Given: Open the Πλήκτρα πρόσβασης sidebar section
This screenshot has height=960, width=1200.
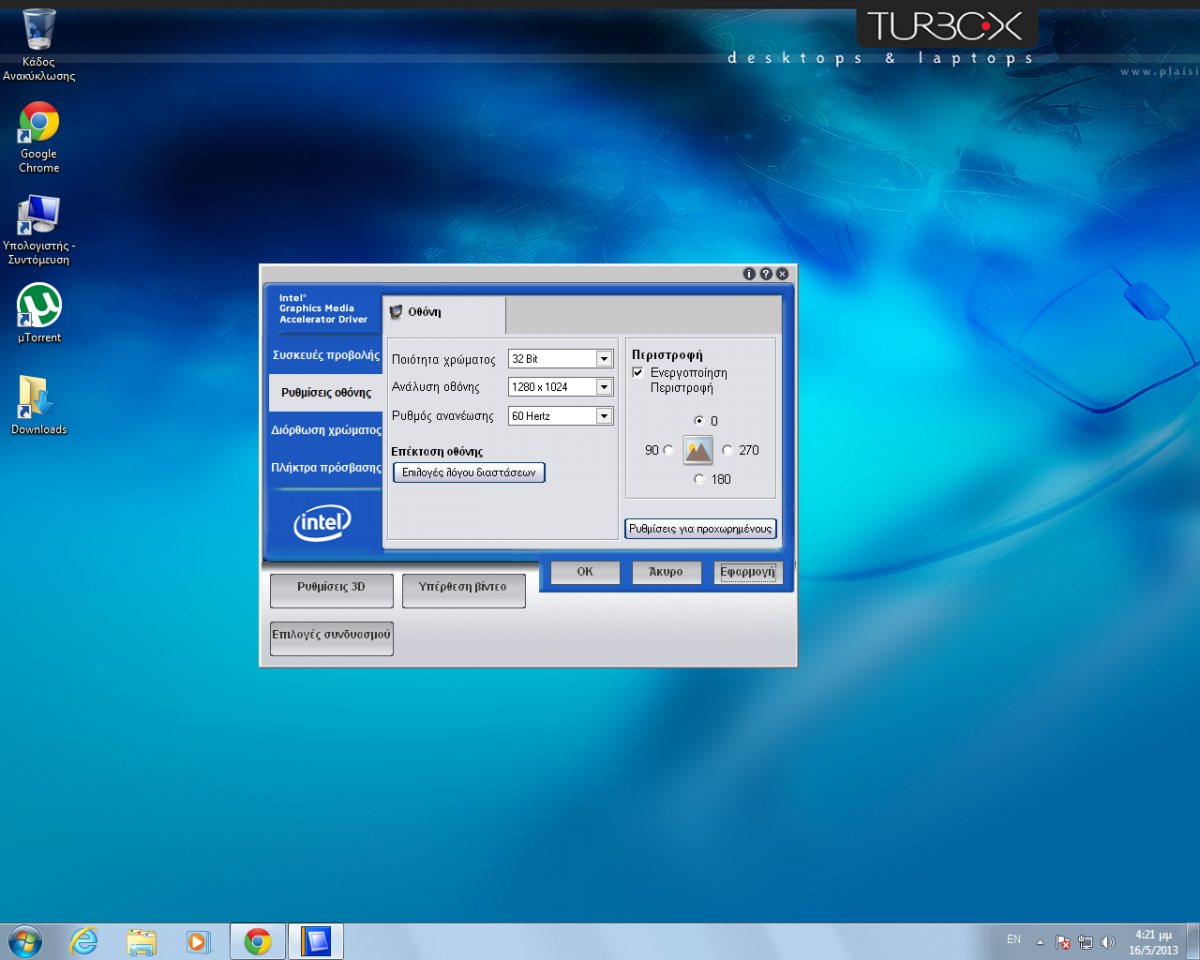Looking at the screenshot, I should click(x=326, y=467).
